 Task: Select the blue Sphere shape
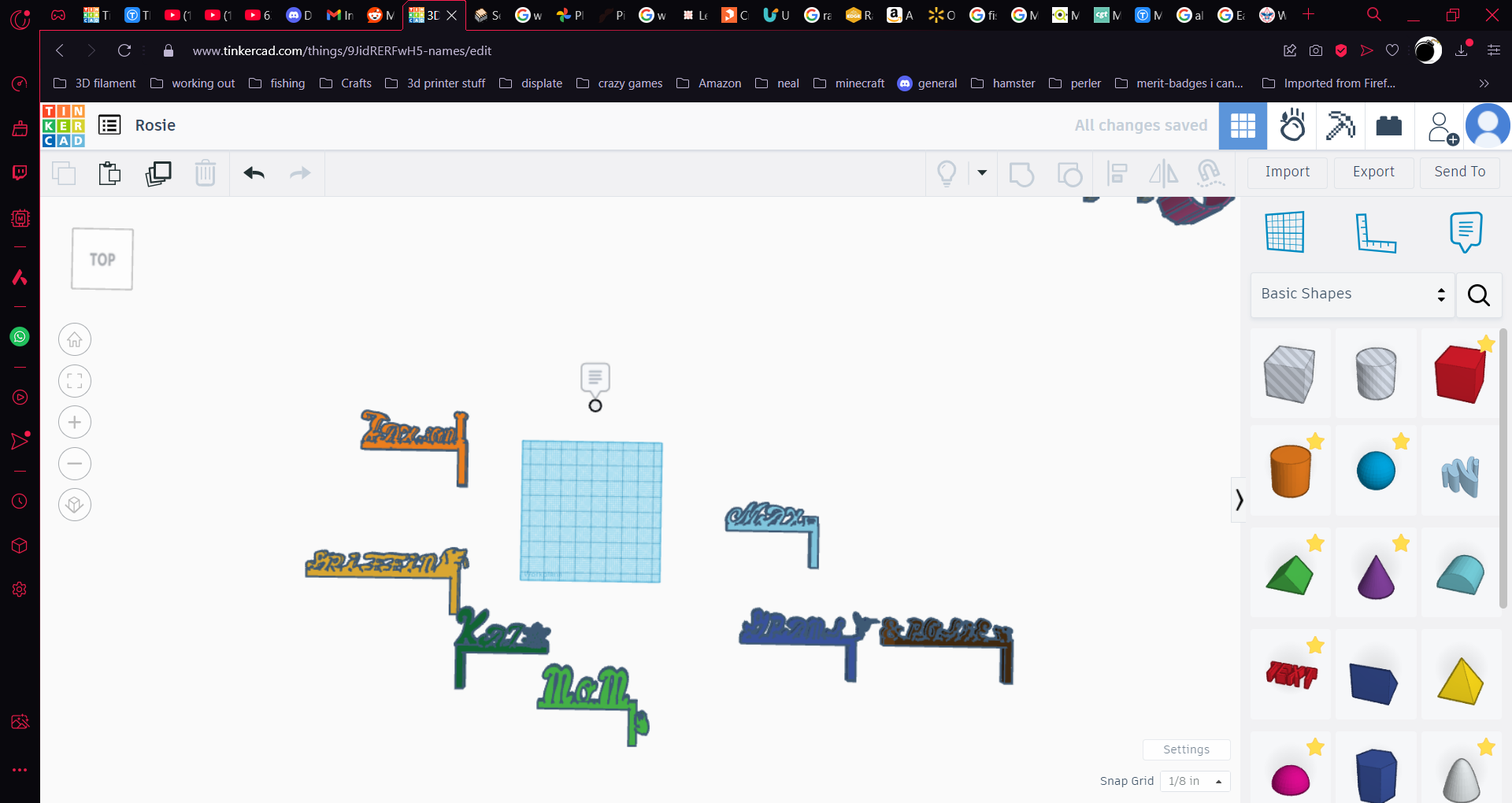pos(1376,471)
